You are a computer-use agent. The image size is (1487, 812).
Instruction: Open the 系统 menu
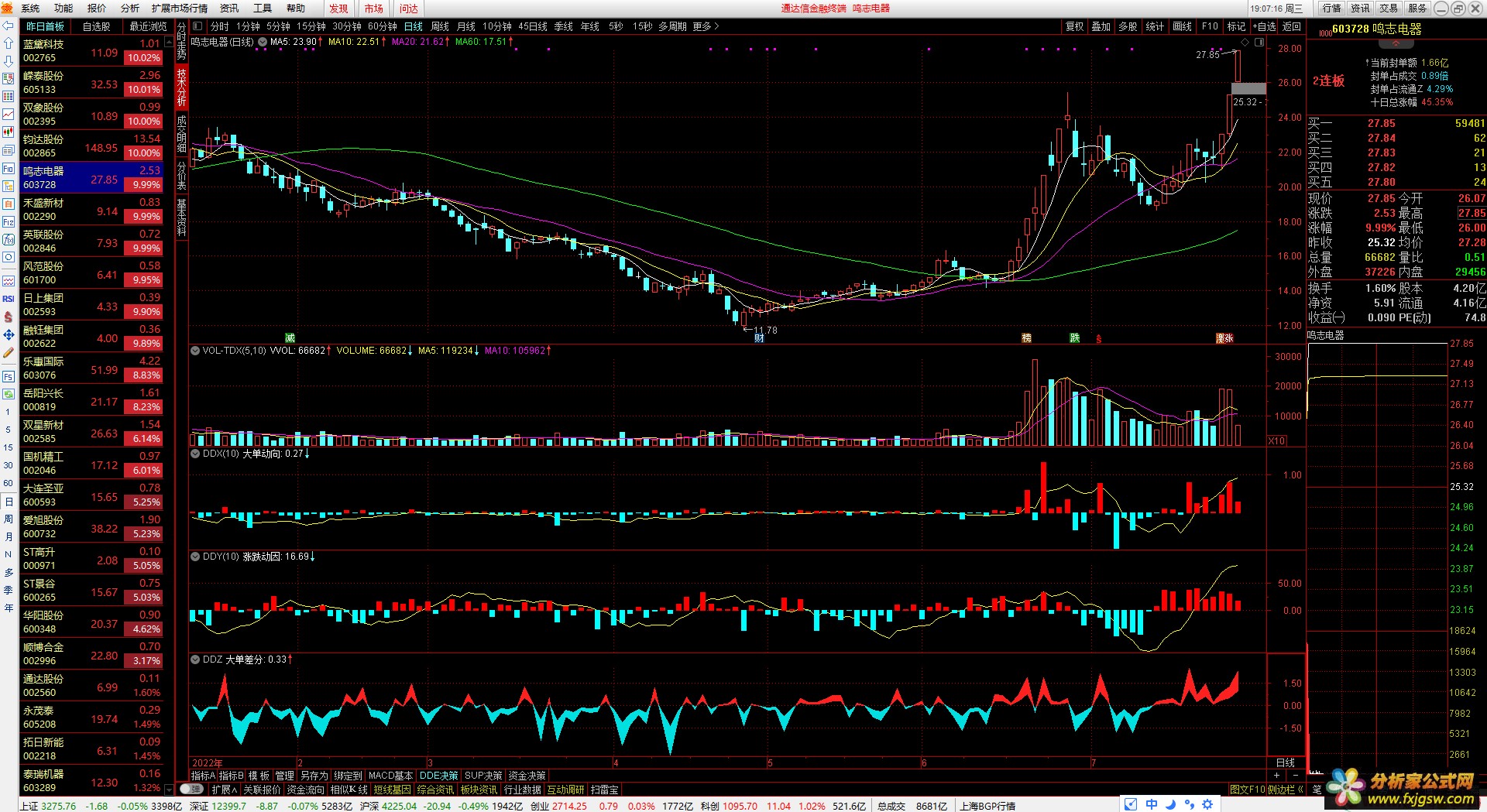tap(30, 8)
